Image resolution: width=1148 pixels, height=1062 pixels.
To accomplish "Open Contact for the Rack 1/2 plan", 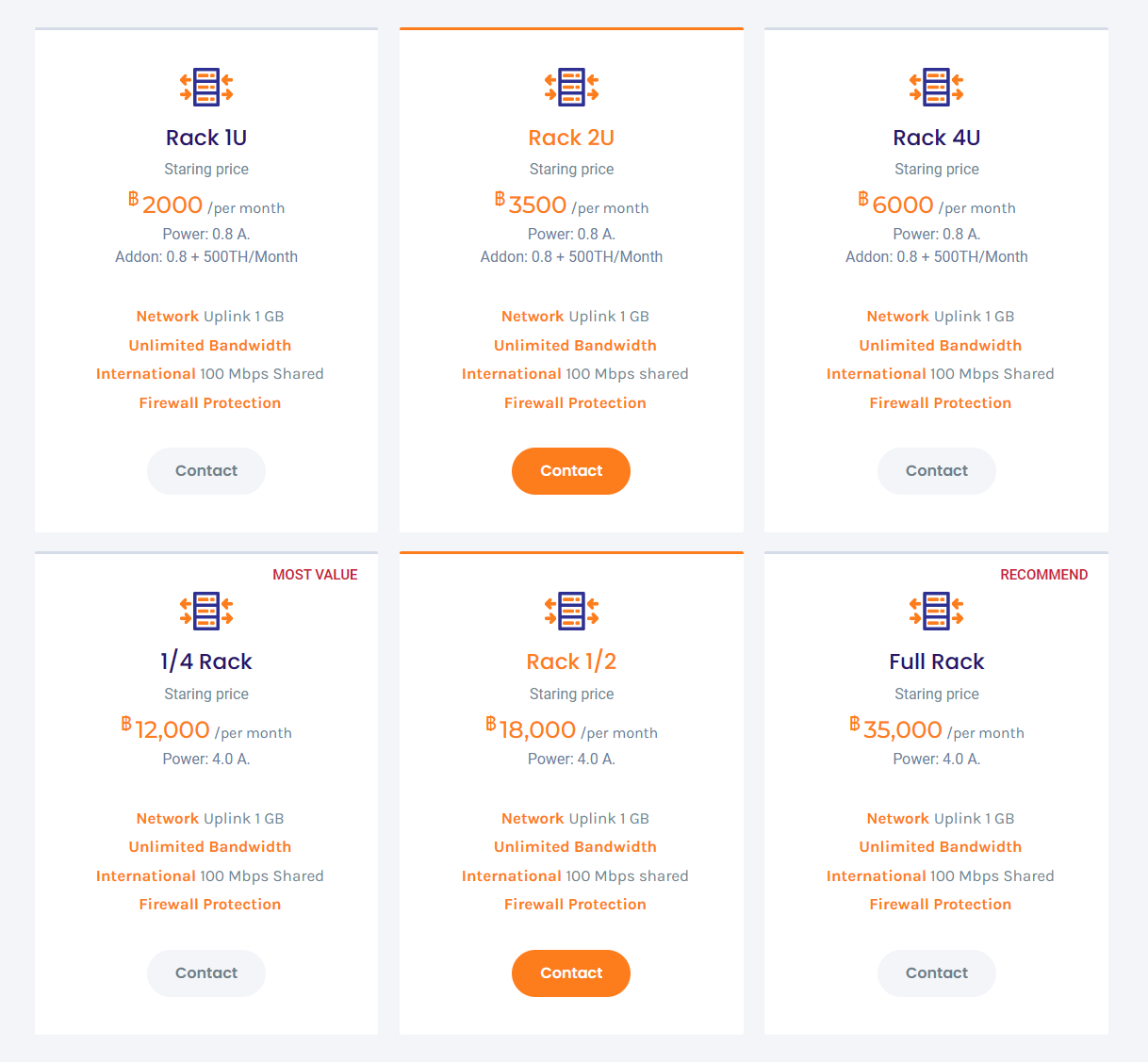I will (x=571, y=973).
